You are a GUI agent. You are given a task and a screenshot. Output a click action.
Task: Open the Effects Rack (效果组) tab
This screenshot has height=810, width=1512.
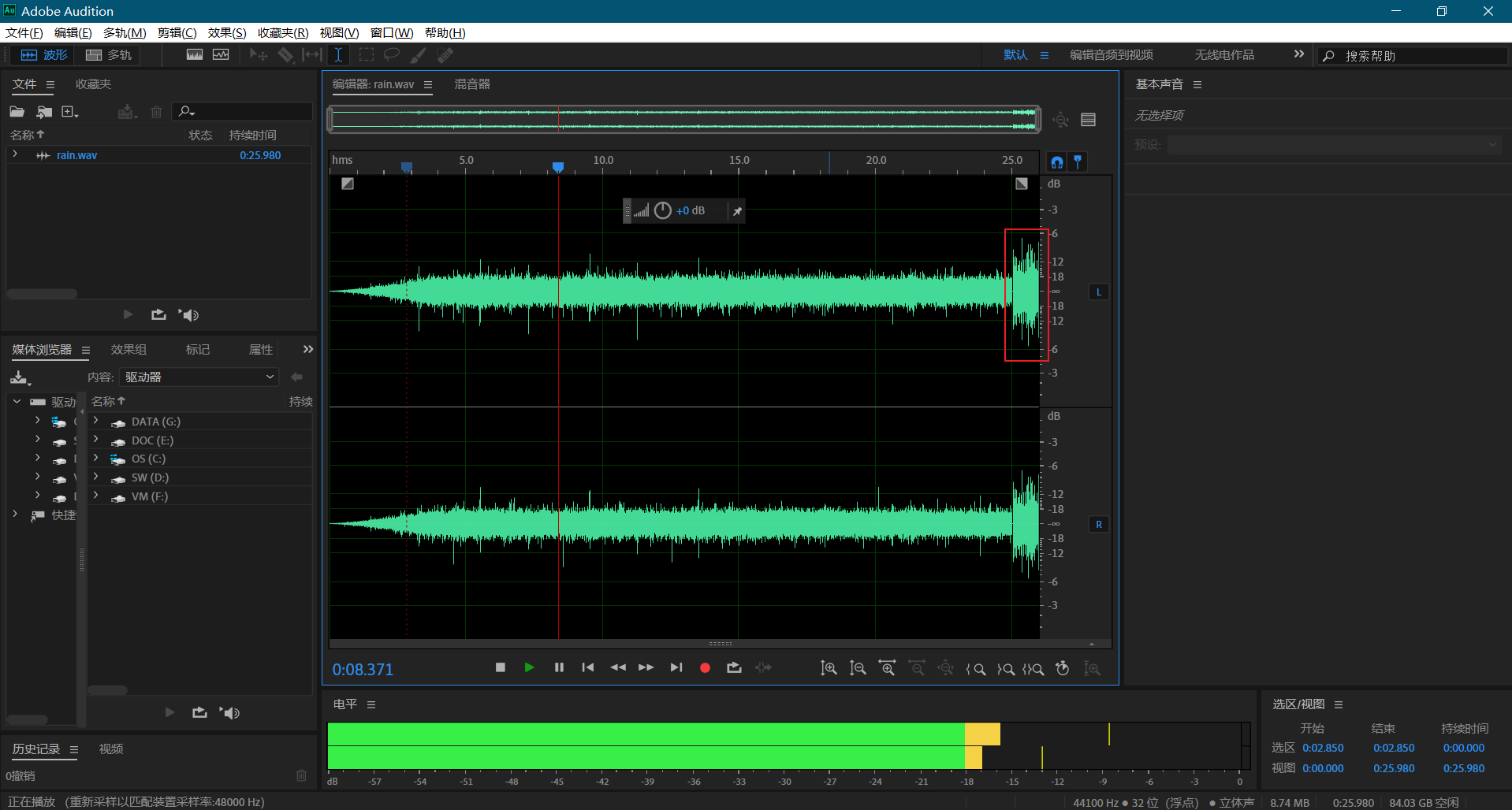point(128,350)
